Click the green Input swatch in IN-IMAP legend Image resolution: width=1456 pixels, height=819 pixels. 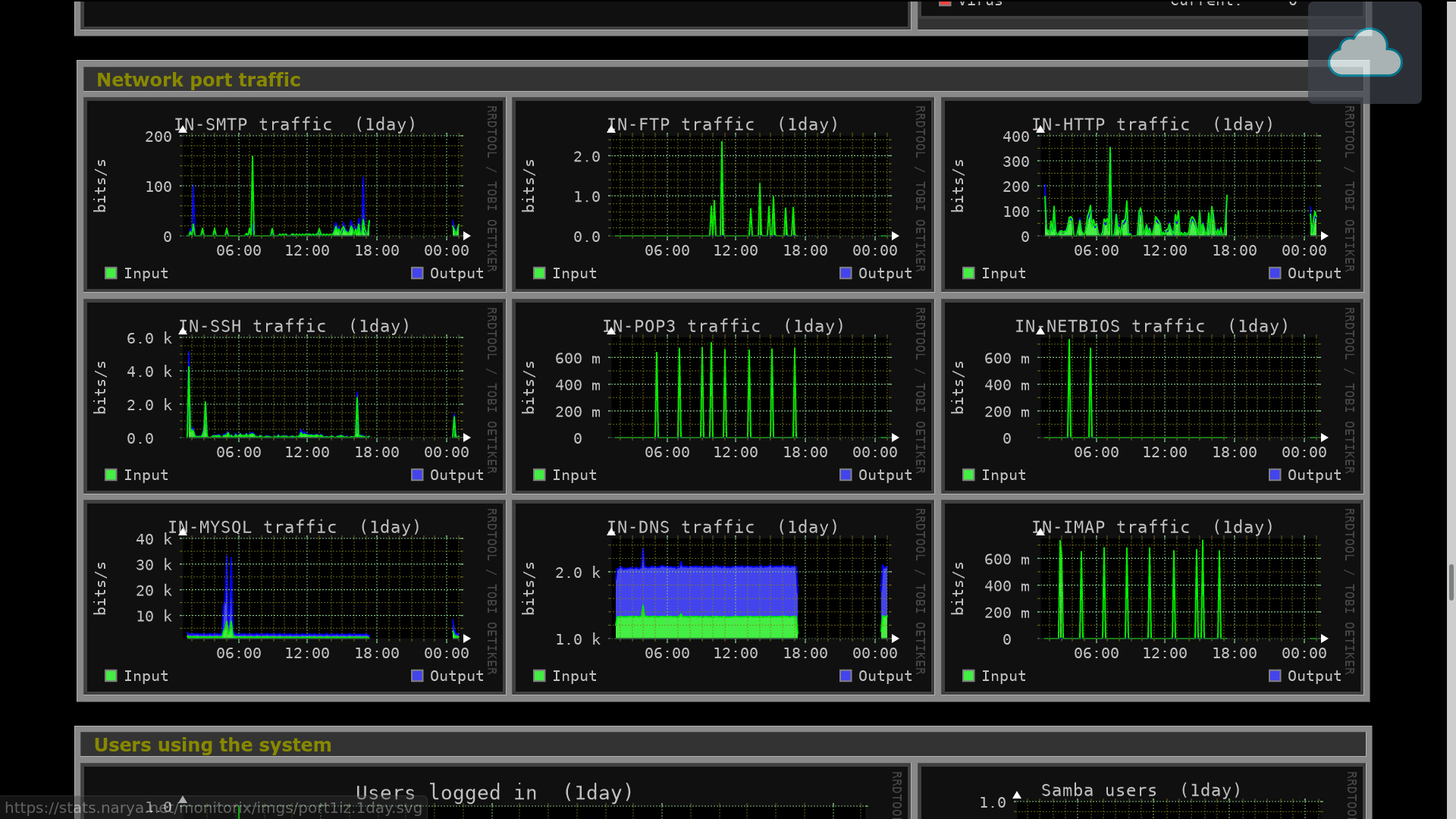click(x=968, y=676)
